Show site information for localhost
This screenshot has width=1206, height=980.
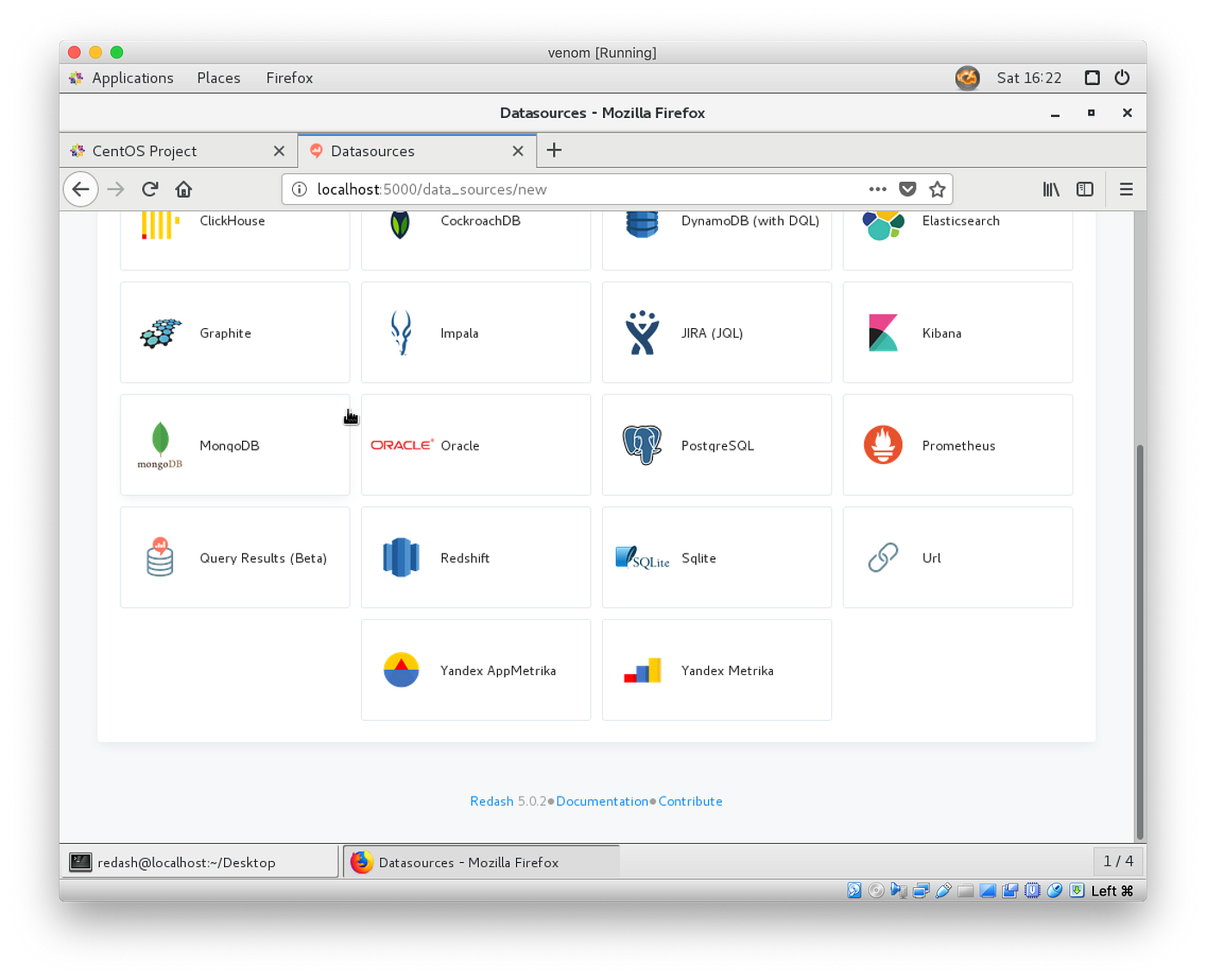point(299,189)
